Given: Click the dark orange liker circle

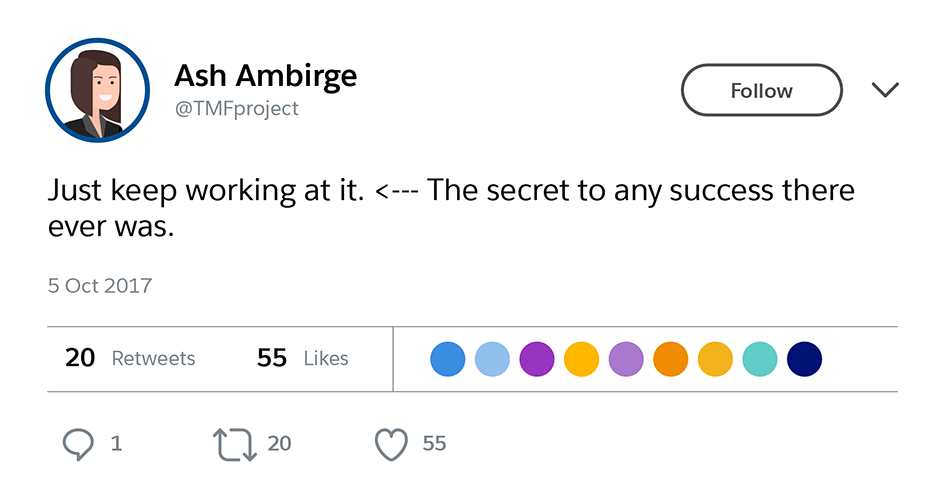Looking at the screenshot, I should 671,359.
